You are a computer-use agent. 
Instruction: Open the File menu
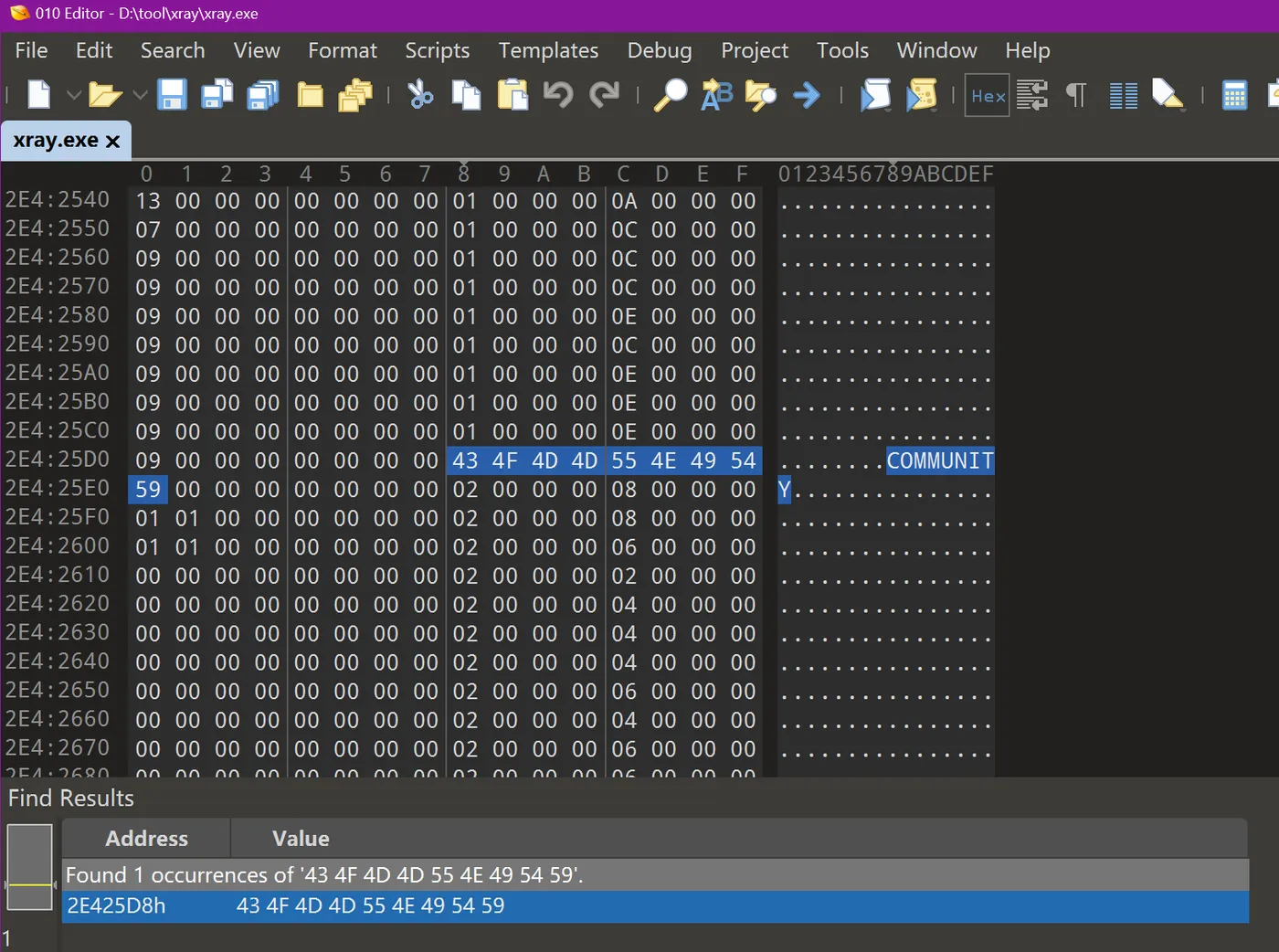point(31,50)
